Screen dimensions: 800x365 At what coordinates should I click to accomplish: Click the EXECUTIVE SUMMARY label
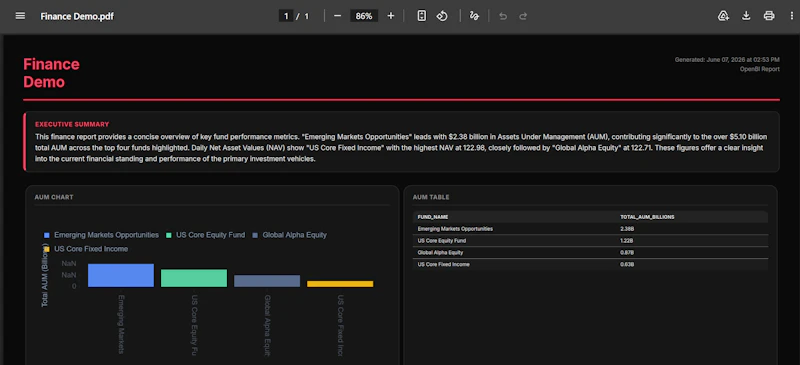pos(72,124)
